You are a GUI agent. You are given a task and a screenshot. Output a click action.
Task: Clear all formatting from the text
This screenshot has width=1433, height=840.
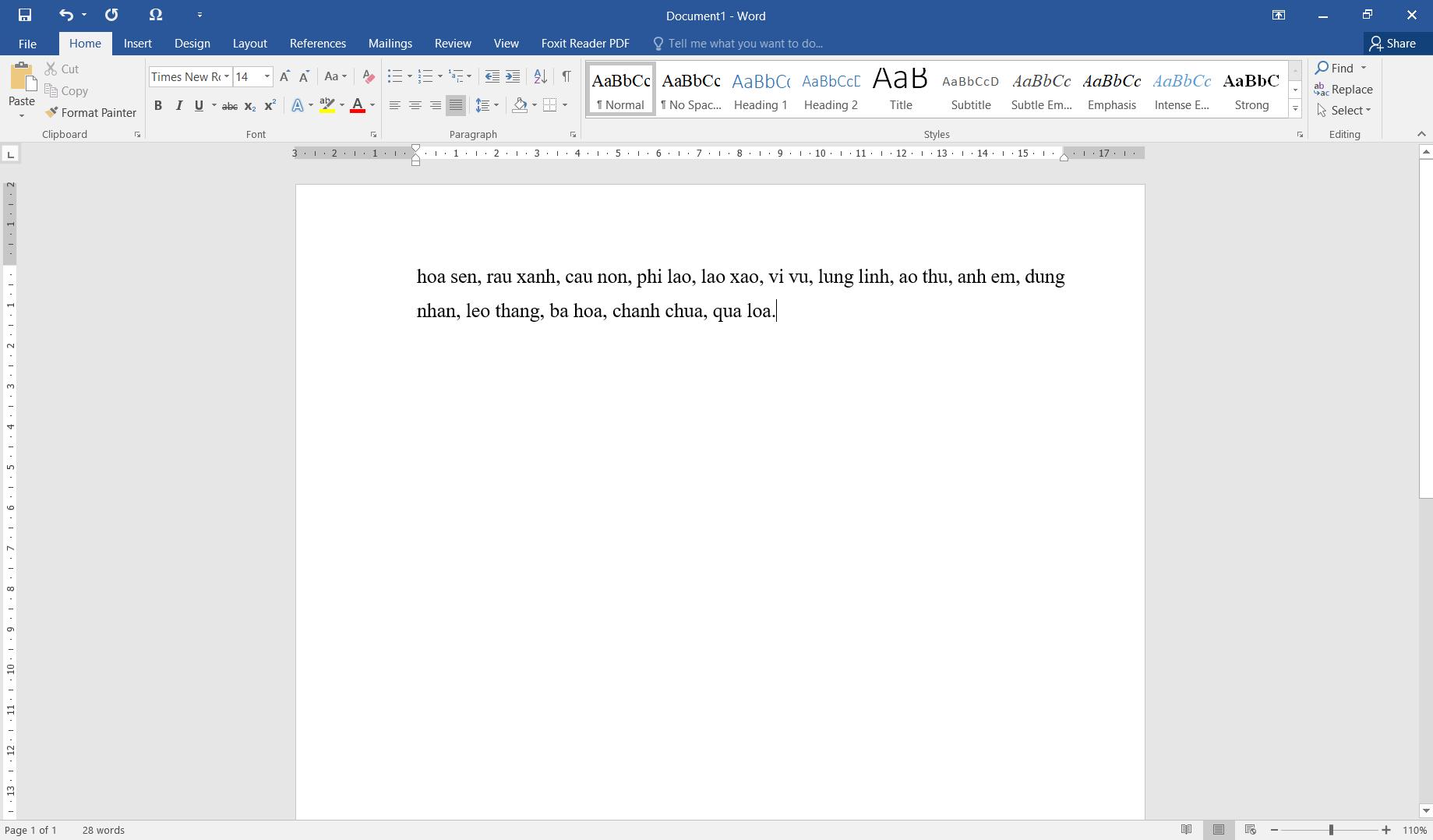click(369, 76)
